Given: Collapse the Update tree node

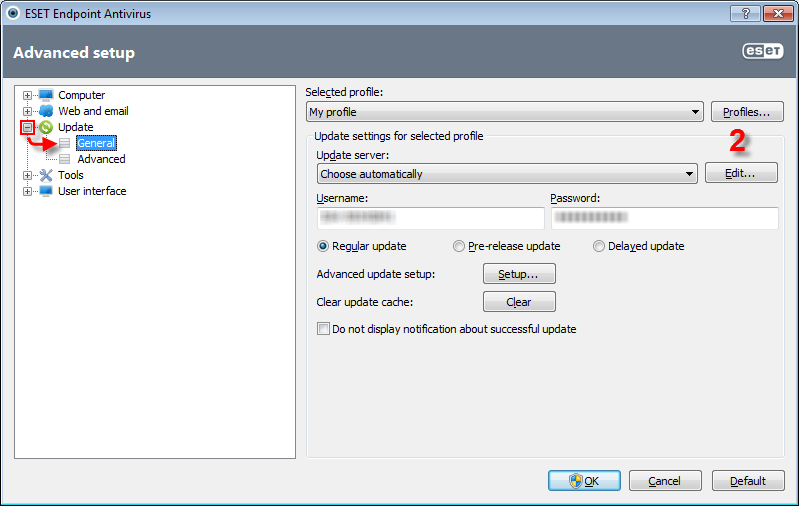Looking at the screenshot, I should (28, 127).
